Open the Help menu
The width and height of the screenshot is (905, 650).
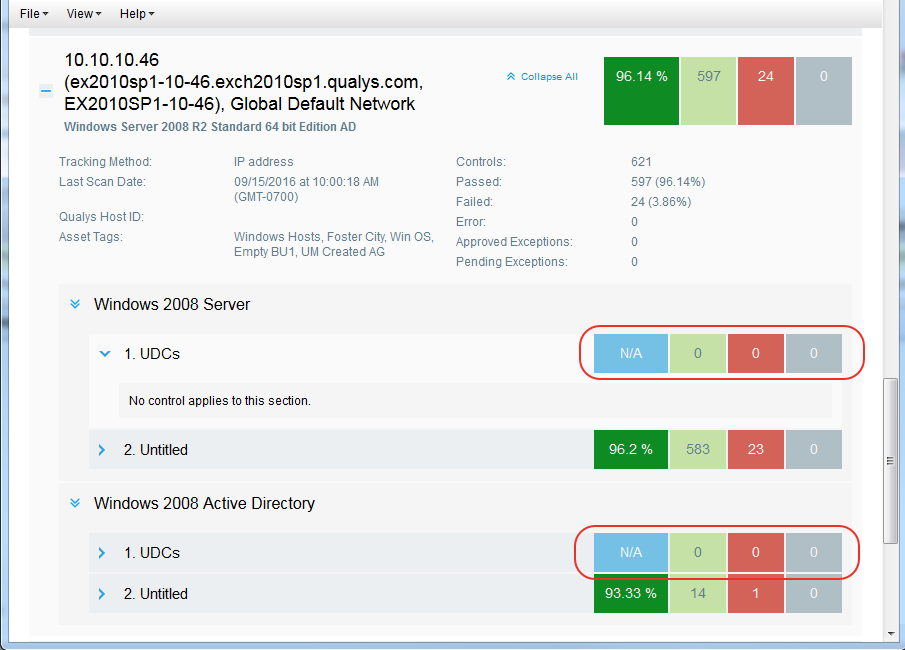(x=137, y=13)
